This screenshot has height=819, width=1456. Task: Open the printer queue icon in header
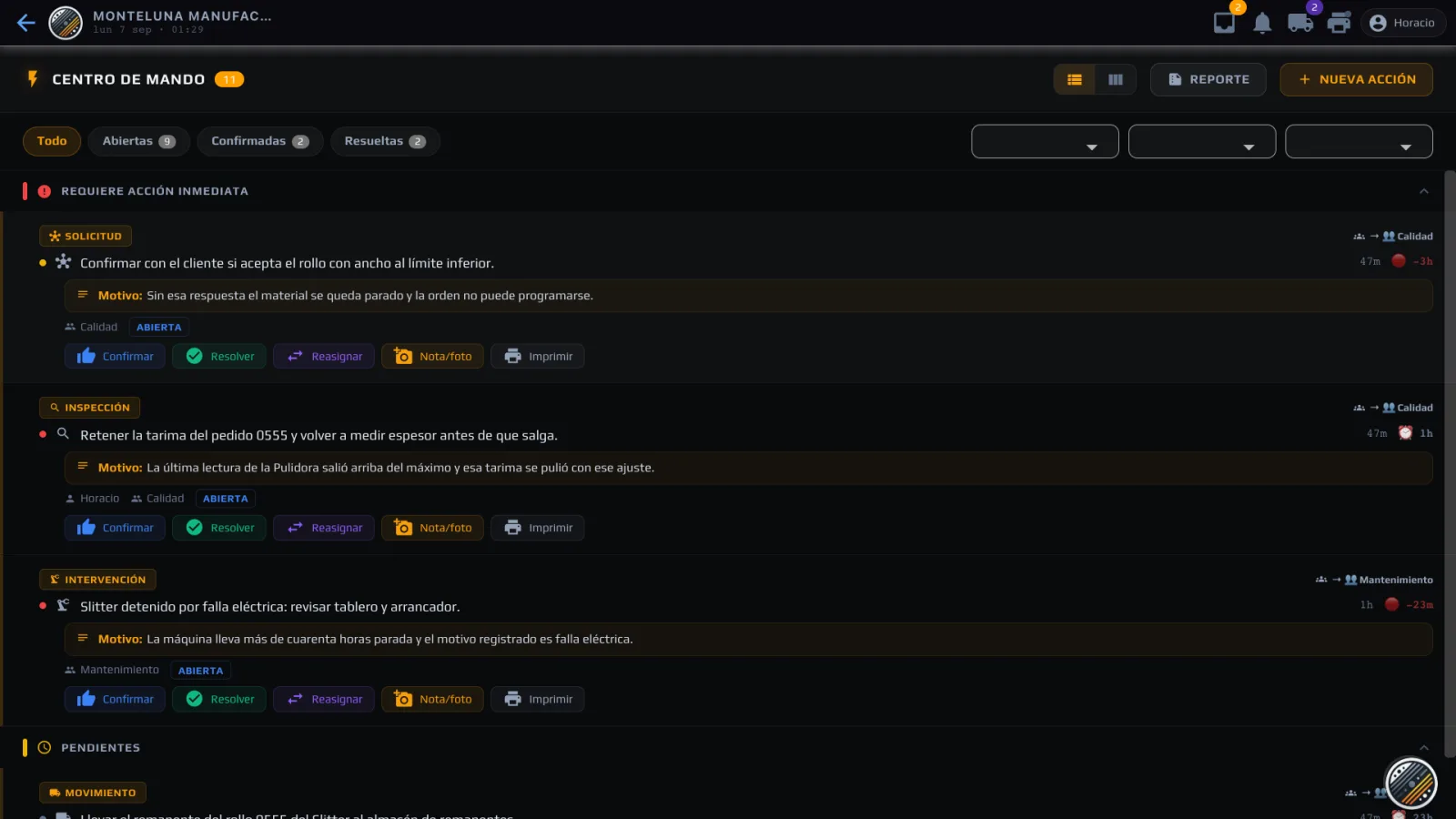(x=1339, y=23)
